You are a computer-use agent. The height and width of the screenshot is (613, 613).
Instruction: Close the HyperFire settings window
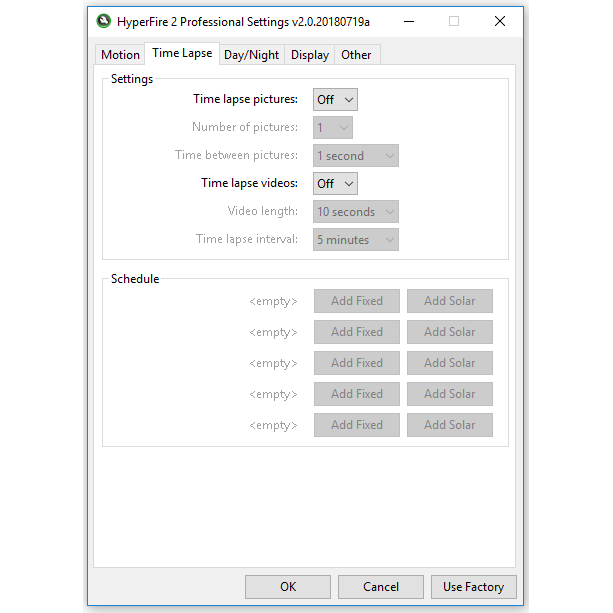[500, 22]
